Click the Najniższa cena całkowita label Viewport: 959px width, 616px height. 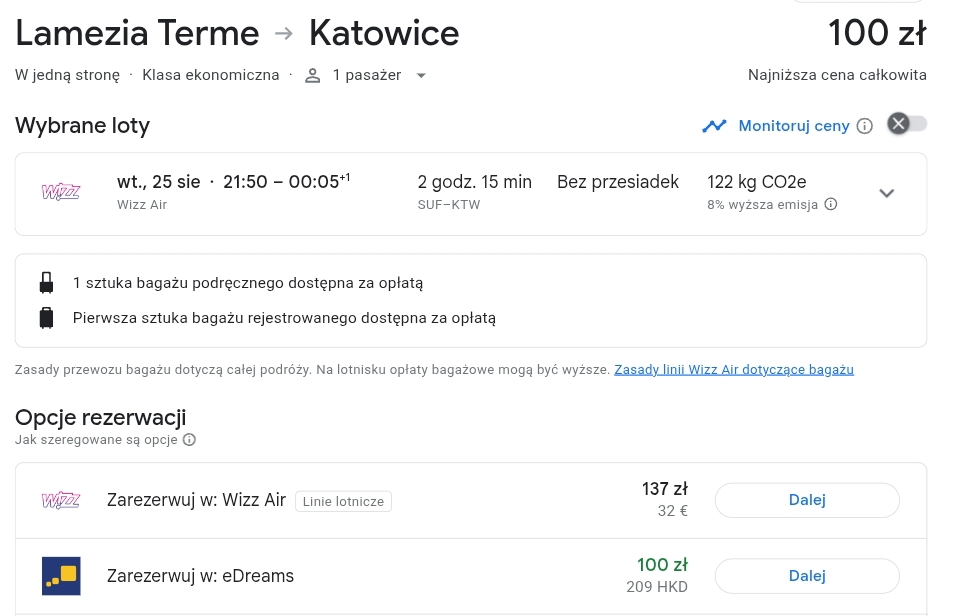pos(837,75)
